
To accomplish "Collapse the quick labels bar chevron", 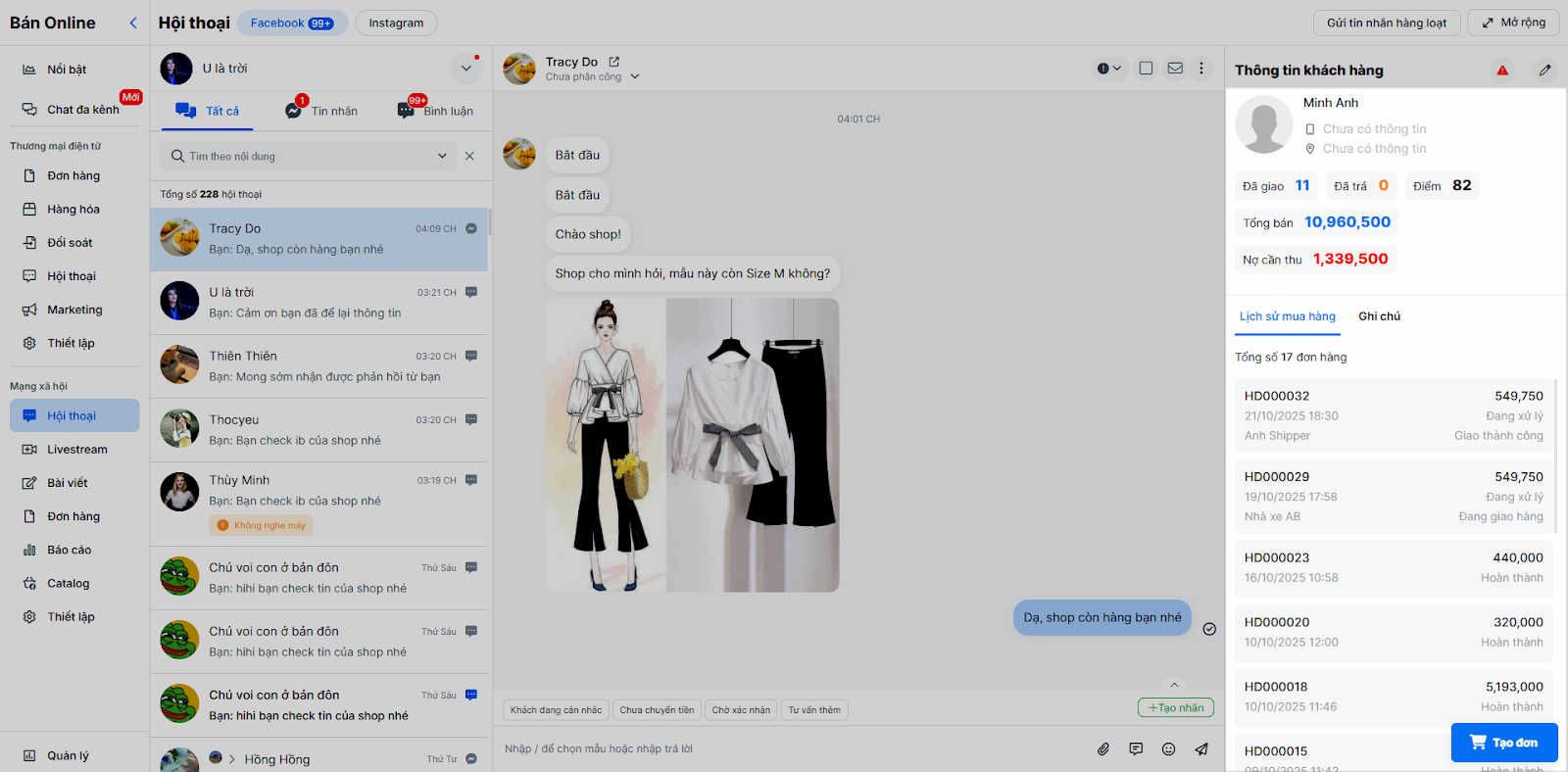I will (1174, 685).
